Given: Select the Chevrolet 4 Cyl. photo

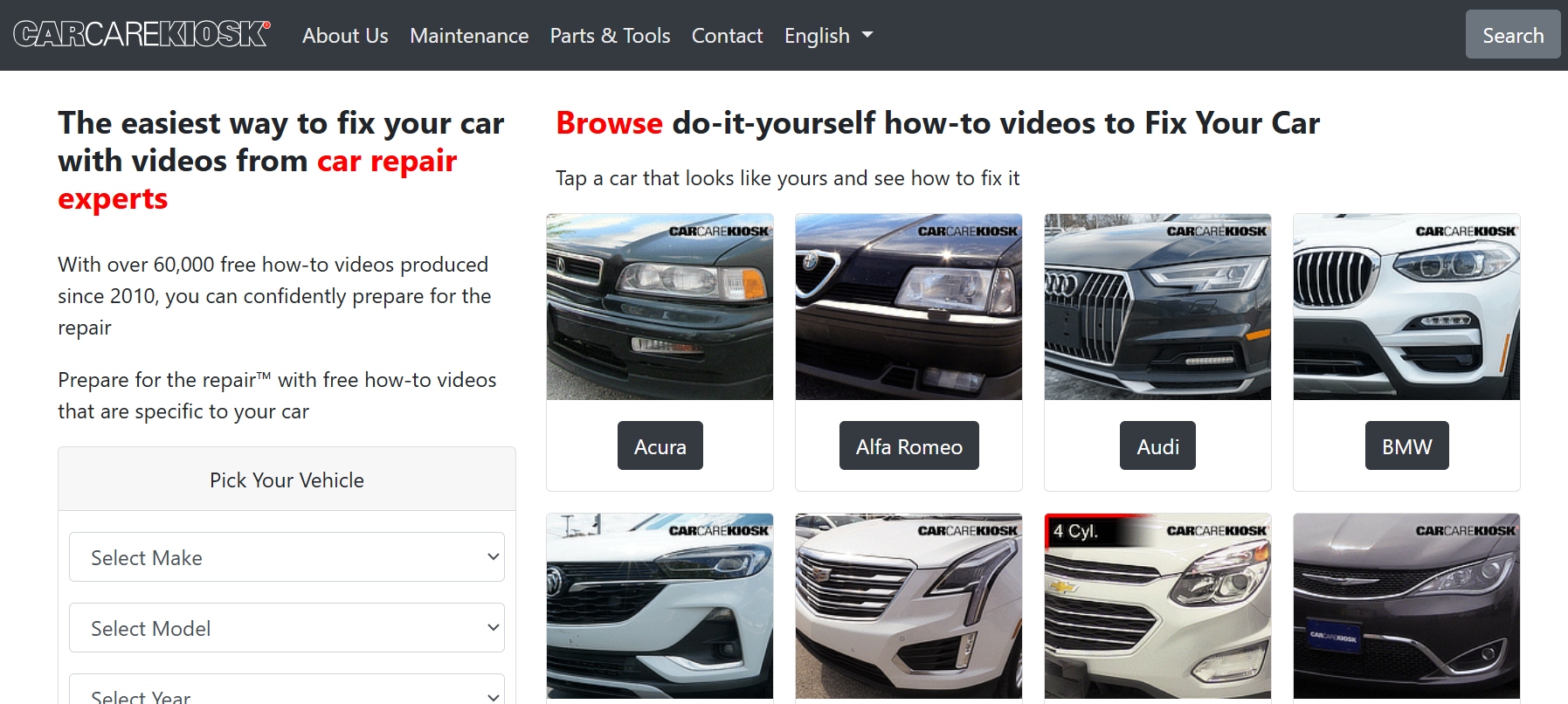Looking at the screenshot, I should pyautogui.click(x=1157, y=606).
